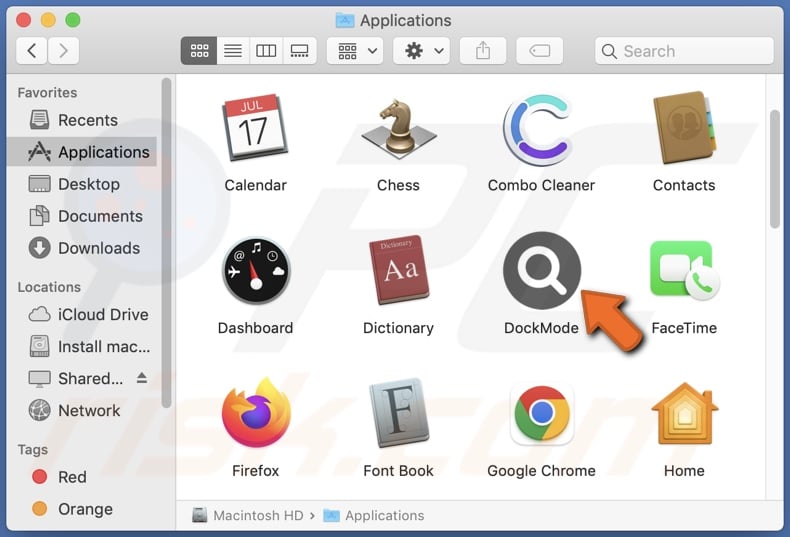Viewport: 790px width, 537px height.
Task: Click the Calendar label text
Action: pyautogui.click(x=255, y=185)
